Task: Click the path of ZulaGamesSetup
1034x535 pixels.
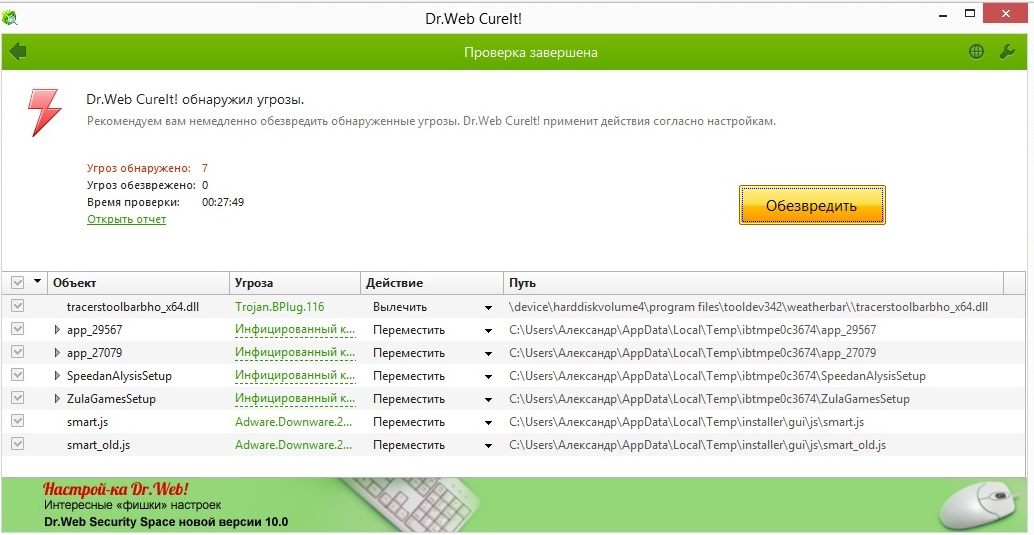Action: pos(710,399)
